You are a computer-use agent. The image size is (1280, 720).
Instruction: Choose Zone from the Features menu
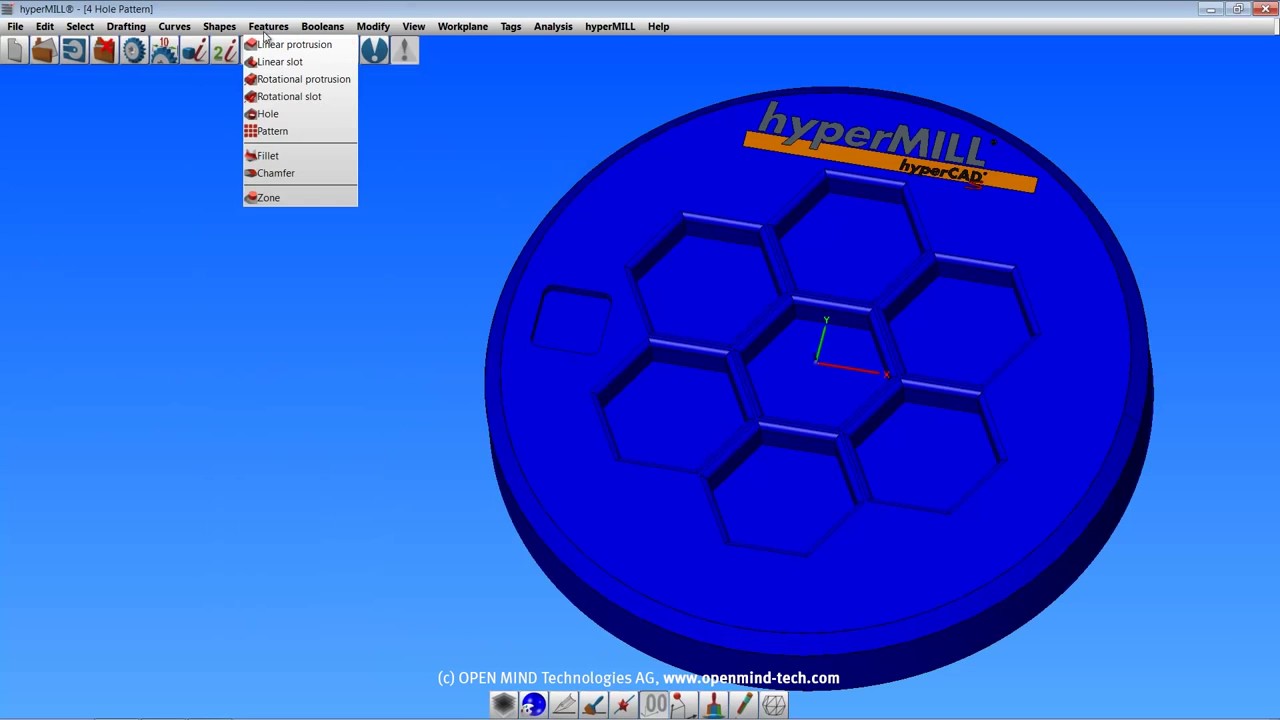click(299, 198)
